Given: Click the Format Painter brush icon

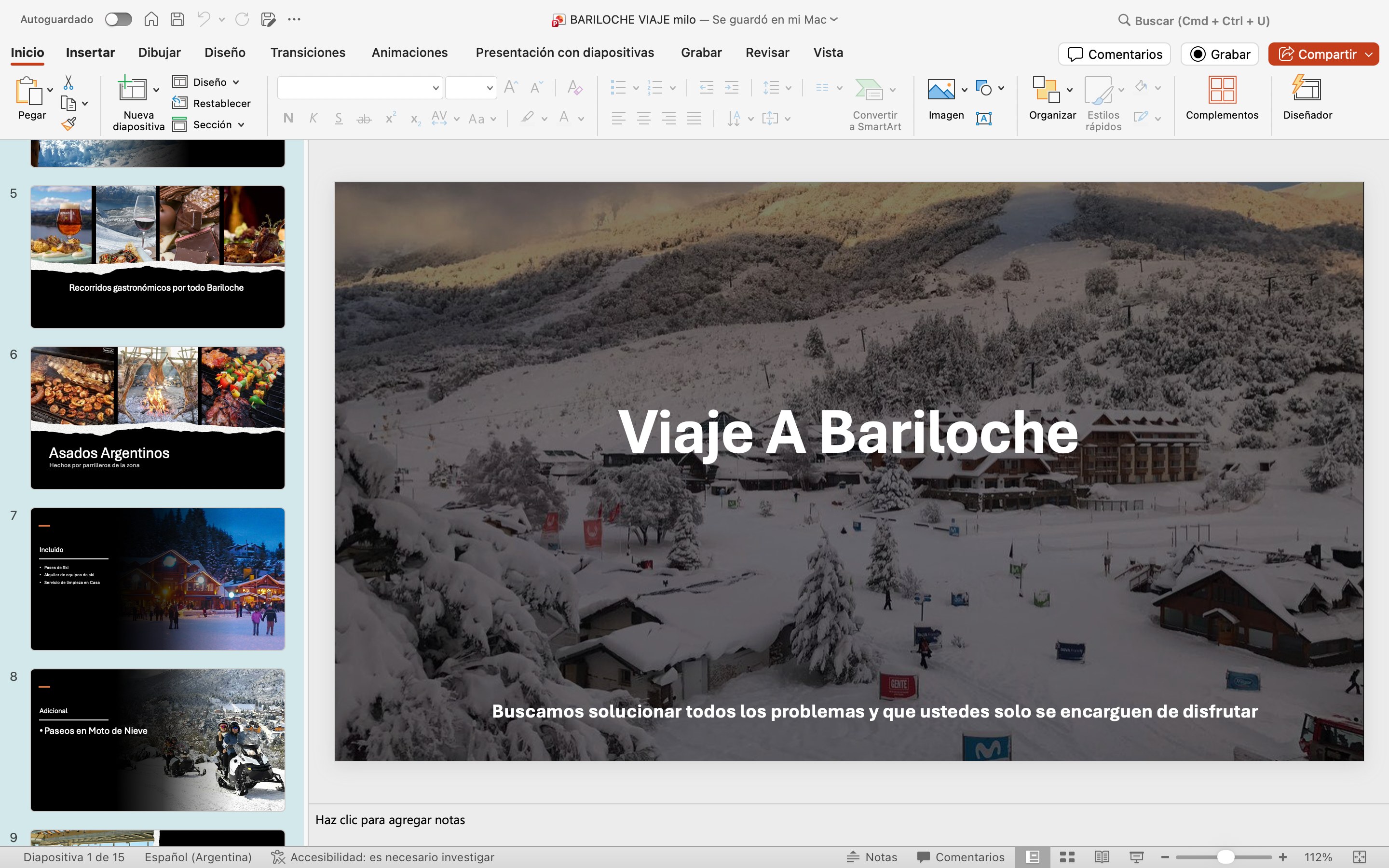Looking at the screenshot, I should click(x=68, y=124).
